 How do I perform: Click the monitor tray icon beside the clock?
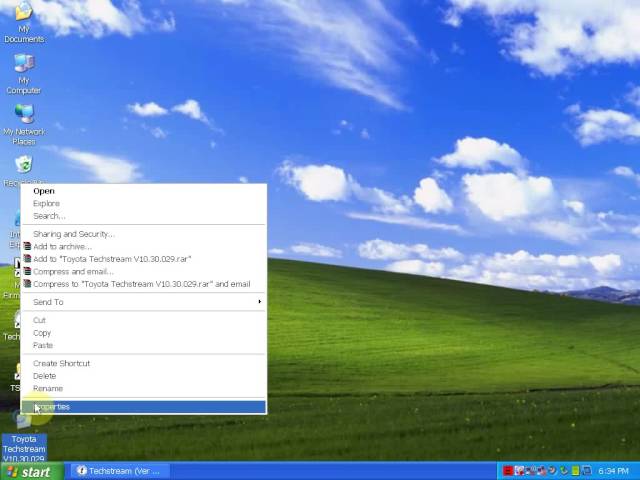click(587, 471)
